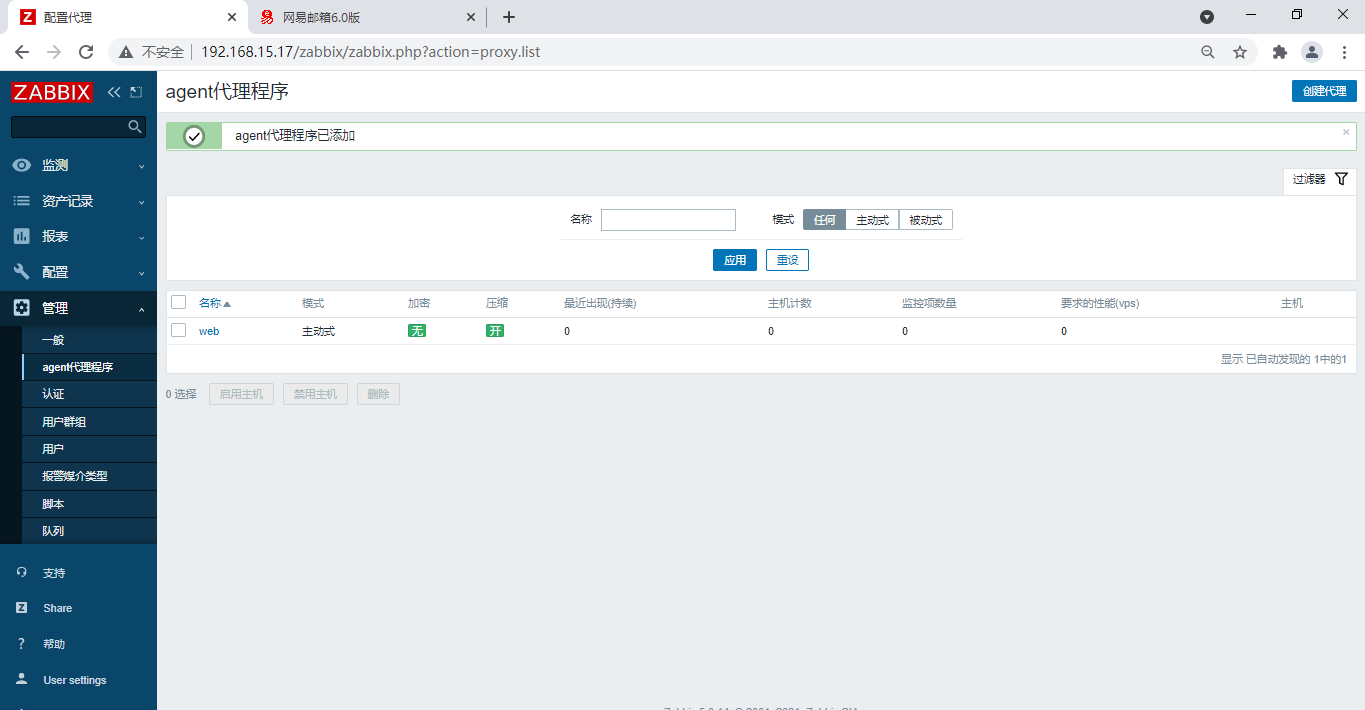Click the eye icon for 监测
This screenshot has width=1365, height=710.
(21, 165)
